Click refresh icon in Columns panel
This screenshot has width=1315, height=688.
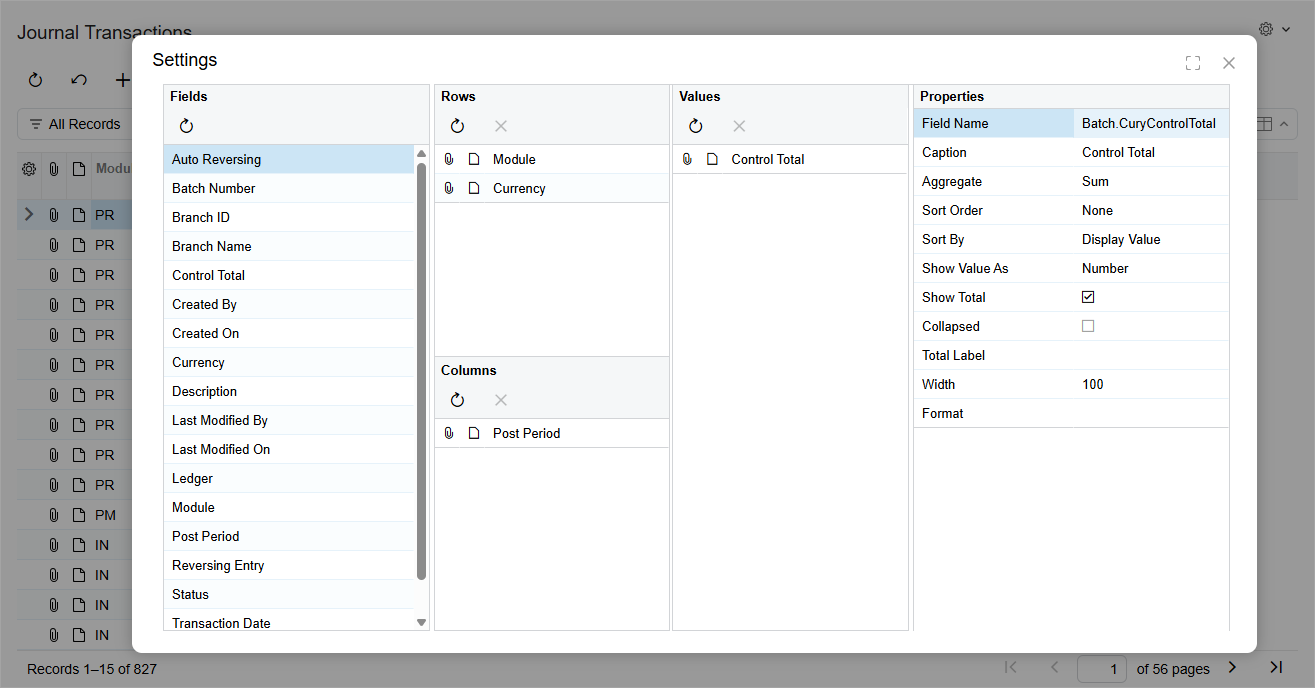[x=457, y=400]
